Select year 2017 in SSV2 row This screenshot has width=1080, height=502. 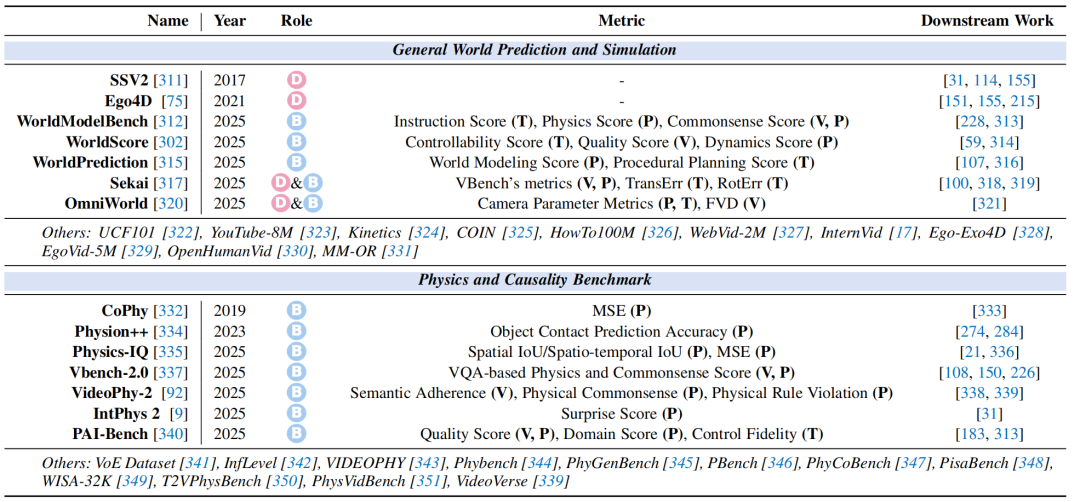tap(230, 81)
